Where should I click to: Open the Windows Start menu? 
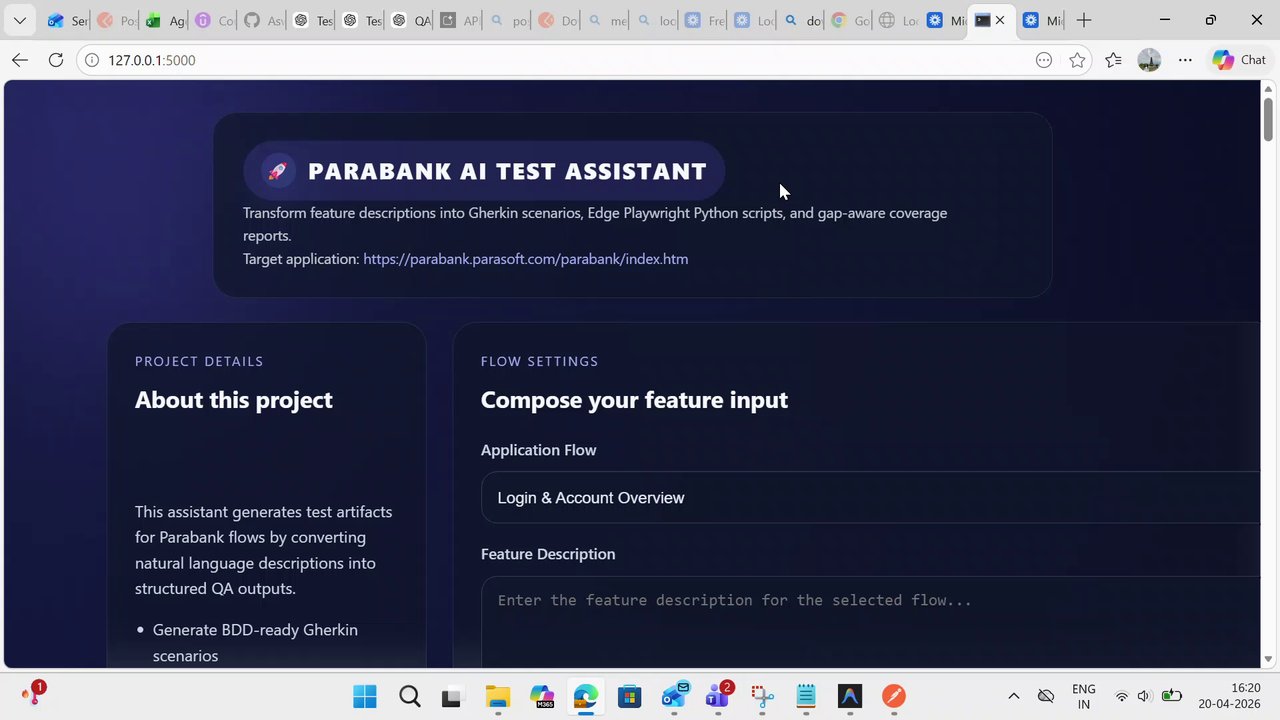(365, 696)
